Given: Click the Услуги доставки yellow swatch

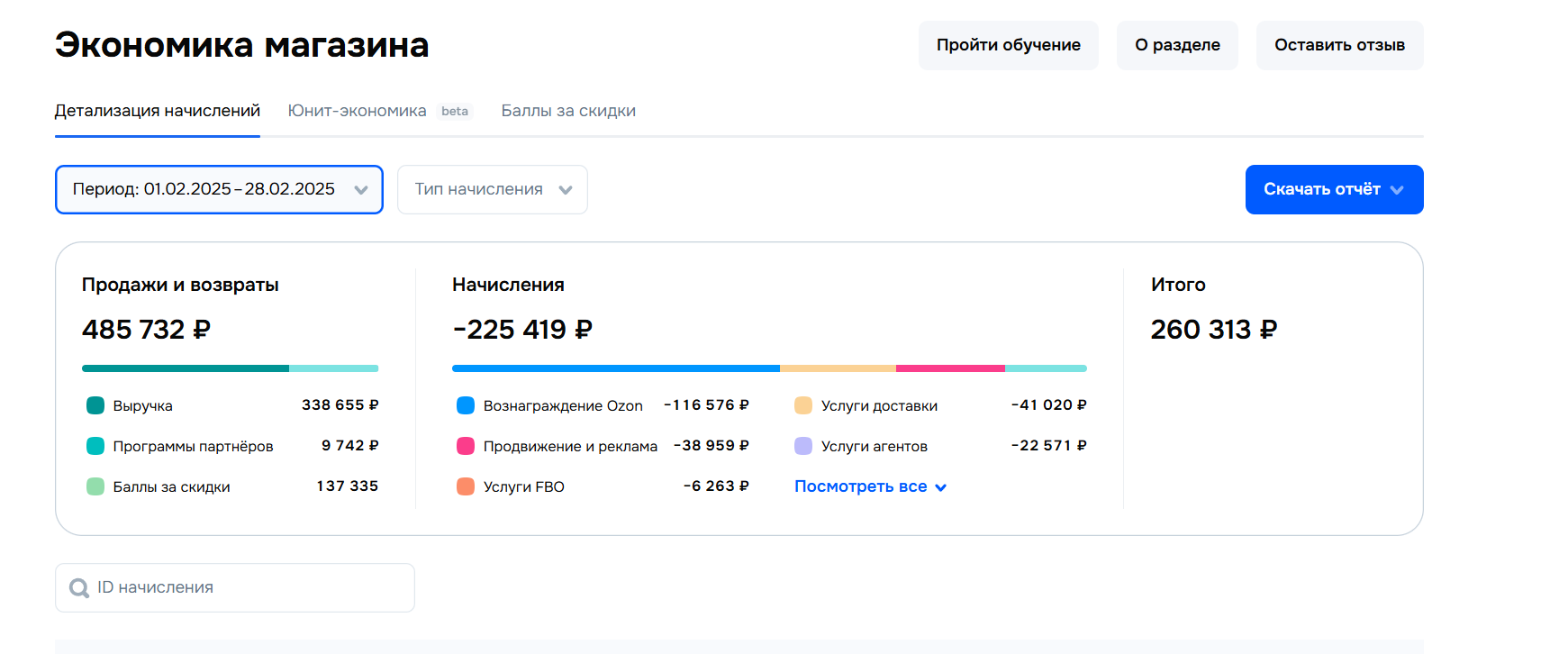Looking at the screenshot, I should coord(803,405).
